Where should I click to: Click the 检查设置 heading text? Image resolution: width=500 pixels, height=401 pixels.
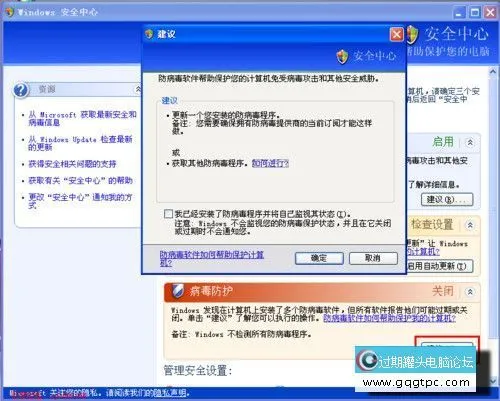pyautogui.click(x=432, y=224)
